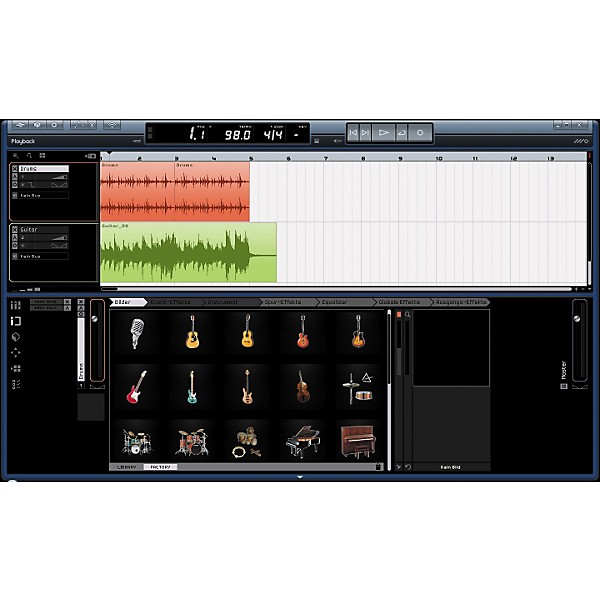Viewport: 600px width, 600px height.
Task: Switch to the Library button
Action: pos(127,467)
